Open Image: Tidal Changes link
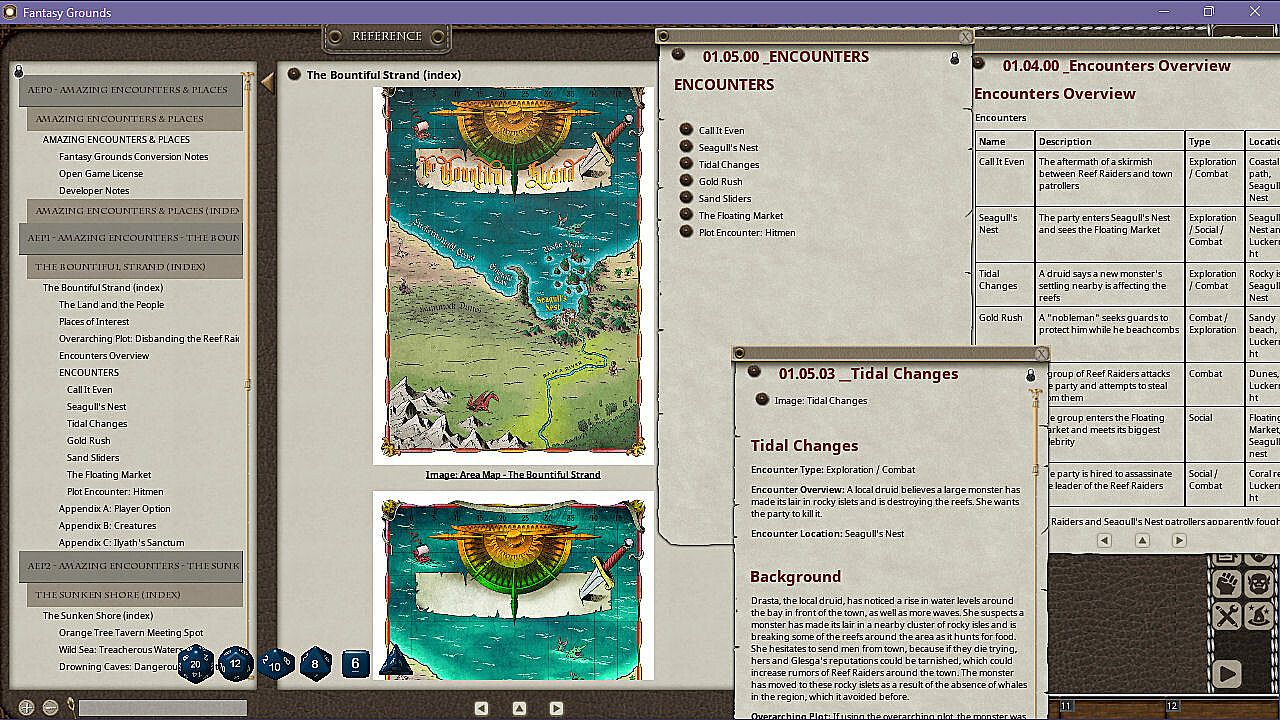This screenshot has height=720, width=1280. click(x=820, y=400)
